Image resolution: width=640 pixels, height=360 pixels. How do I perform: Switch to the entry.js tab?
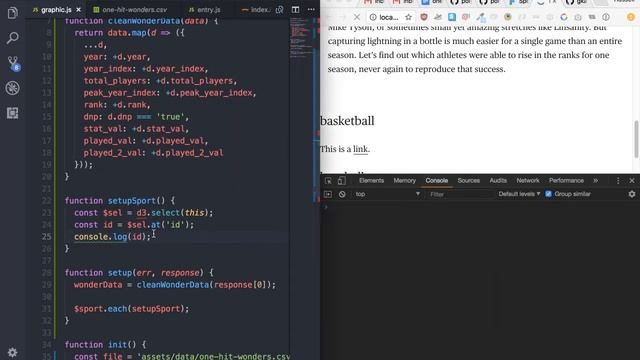[209, 9]
